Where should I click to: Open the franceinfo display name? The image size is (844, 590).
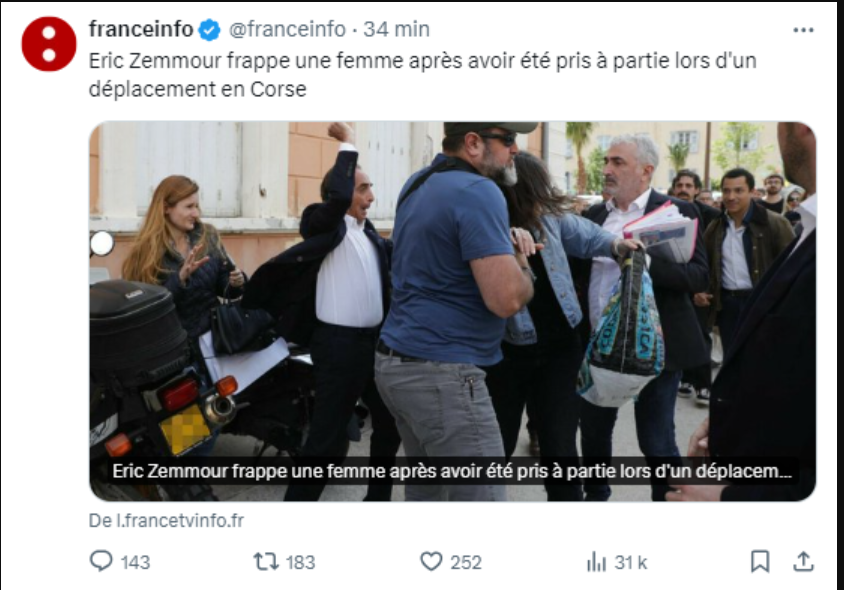tap(141, 29)
